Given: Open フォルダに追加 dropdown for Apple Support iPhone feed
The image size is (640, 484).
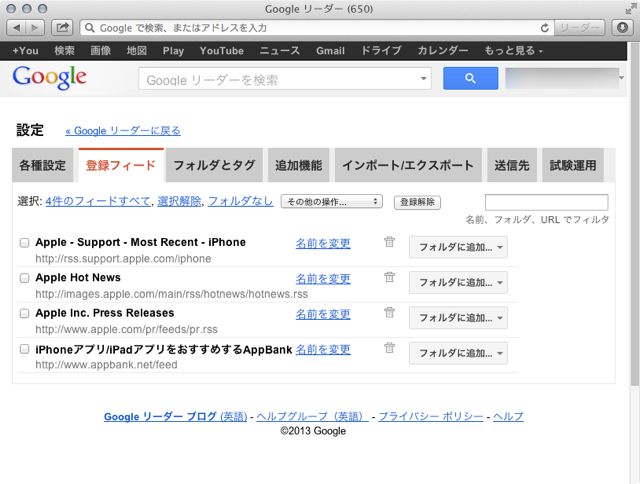Looking at the screenshot, I should 458,247.
